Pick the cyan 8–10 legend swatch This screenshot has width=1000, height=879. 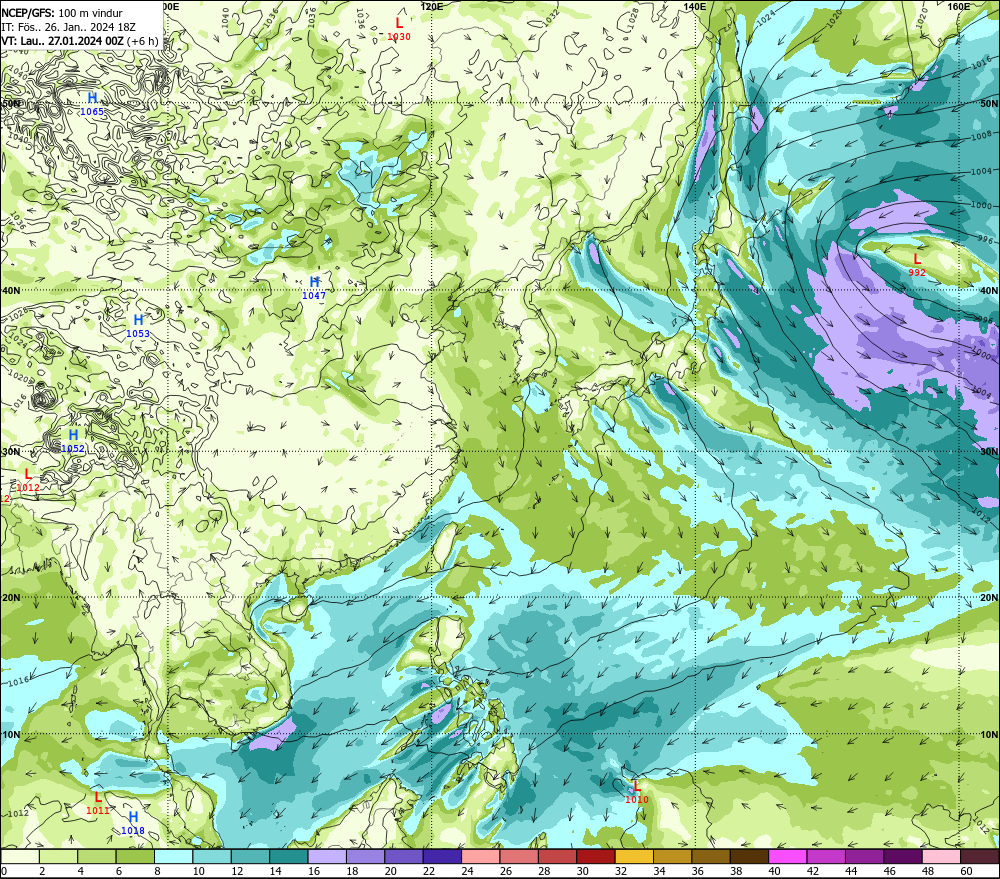click(173, 856)
